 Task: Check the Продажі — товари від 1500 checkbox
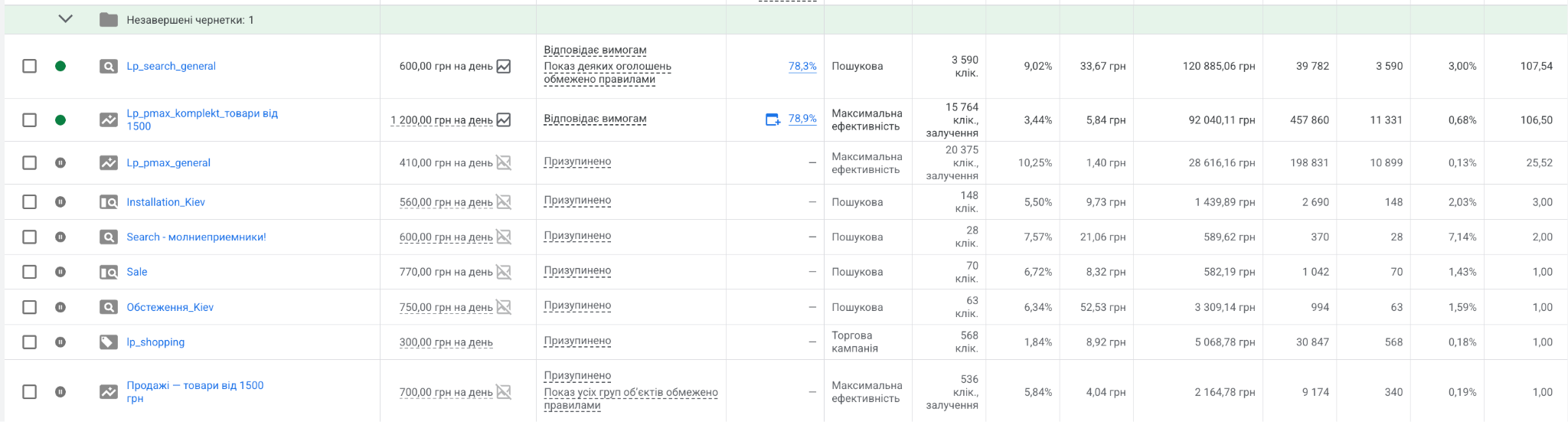(29, 391)
